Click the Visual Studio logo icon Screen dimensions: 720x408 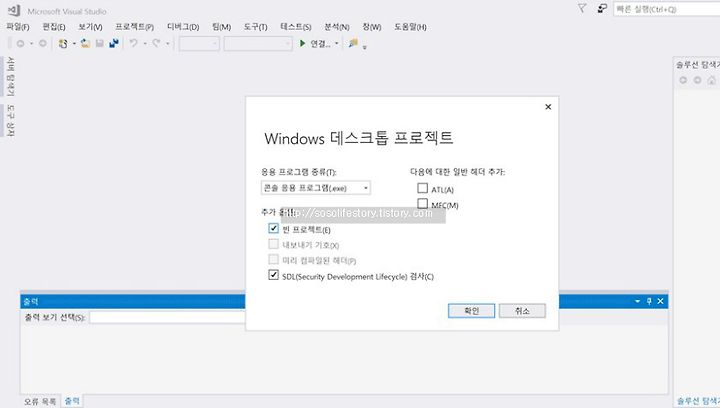14,10
